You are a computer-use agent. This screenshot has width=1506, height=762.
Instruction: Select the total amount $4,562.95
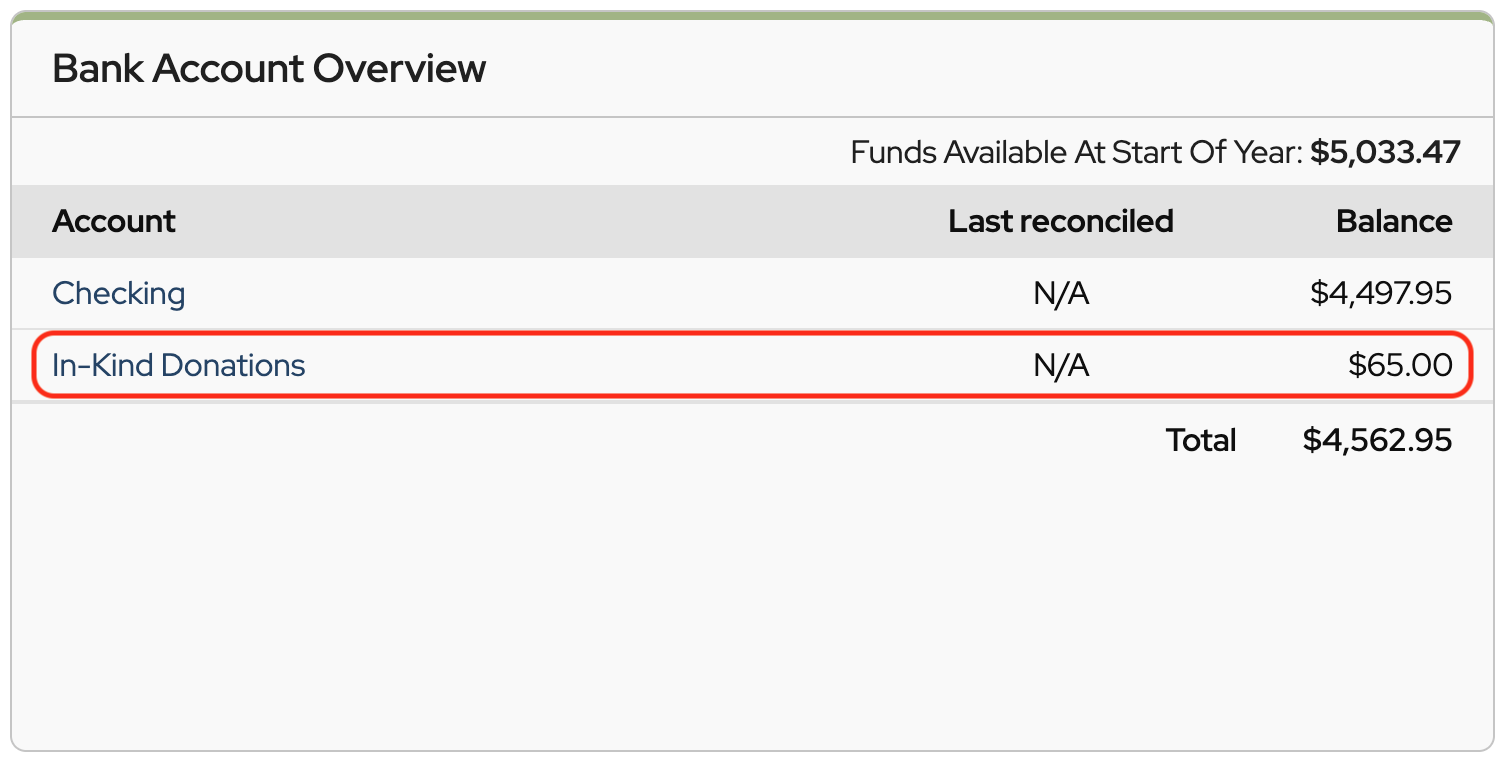point(1377,440)
